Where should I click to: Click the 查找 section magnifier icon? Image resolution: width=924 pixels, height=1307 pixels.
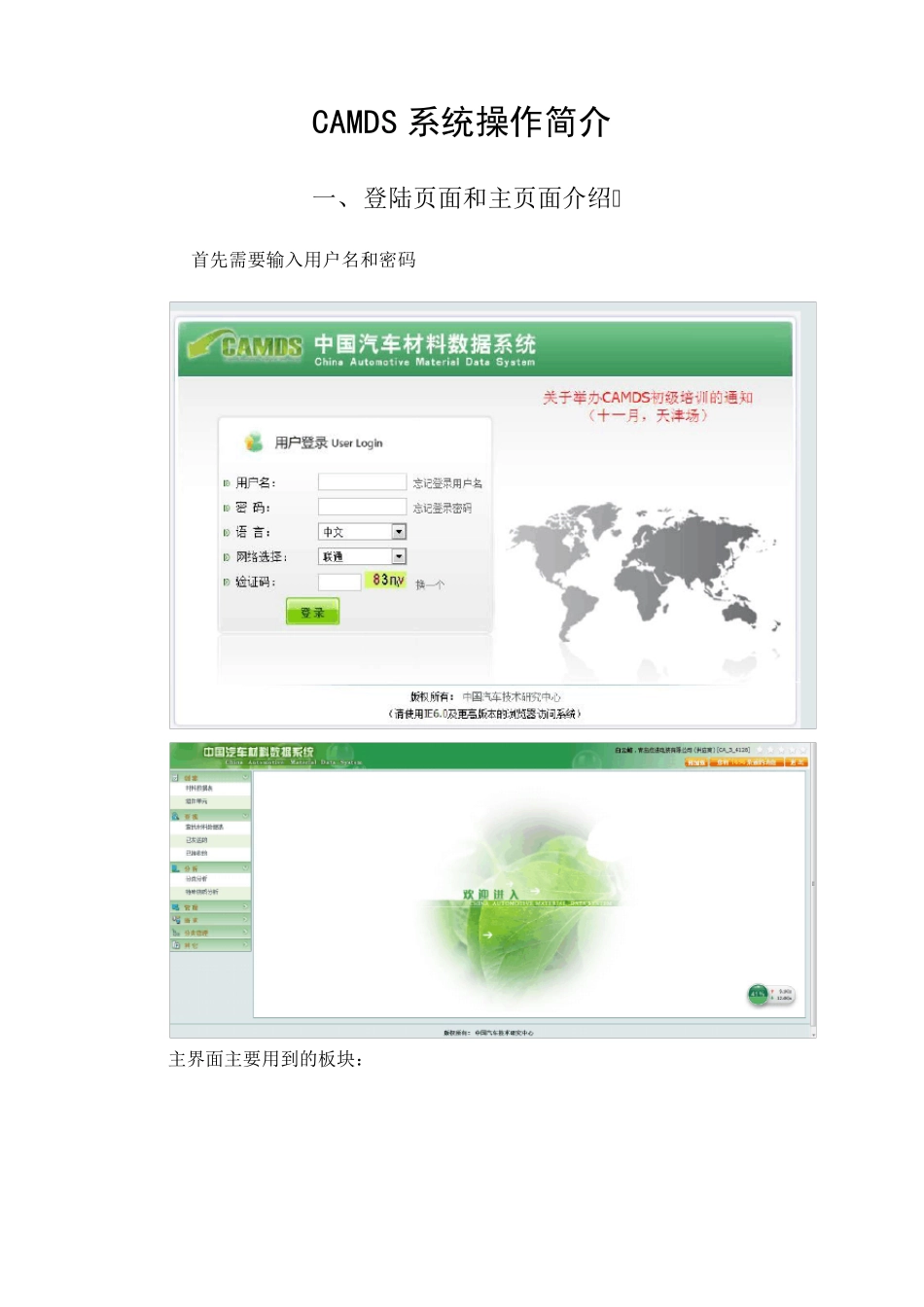pyautogui.click(x=175, y=816)
